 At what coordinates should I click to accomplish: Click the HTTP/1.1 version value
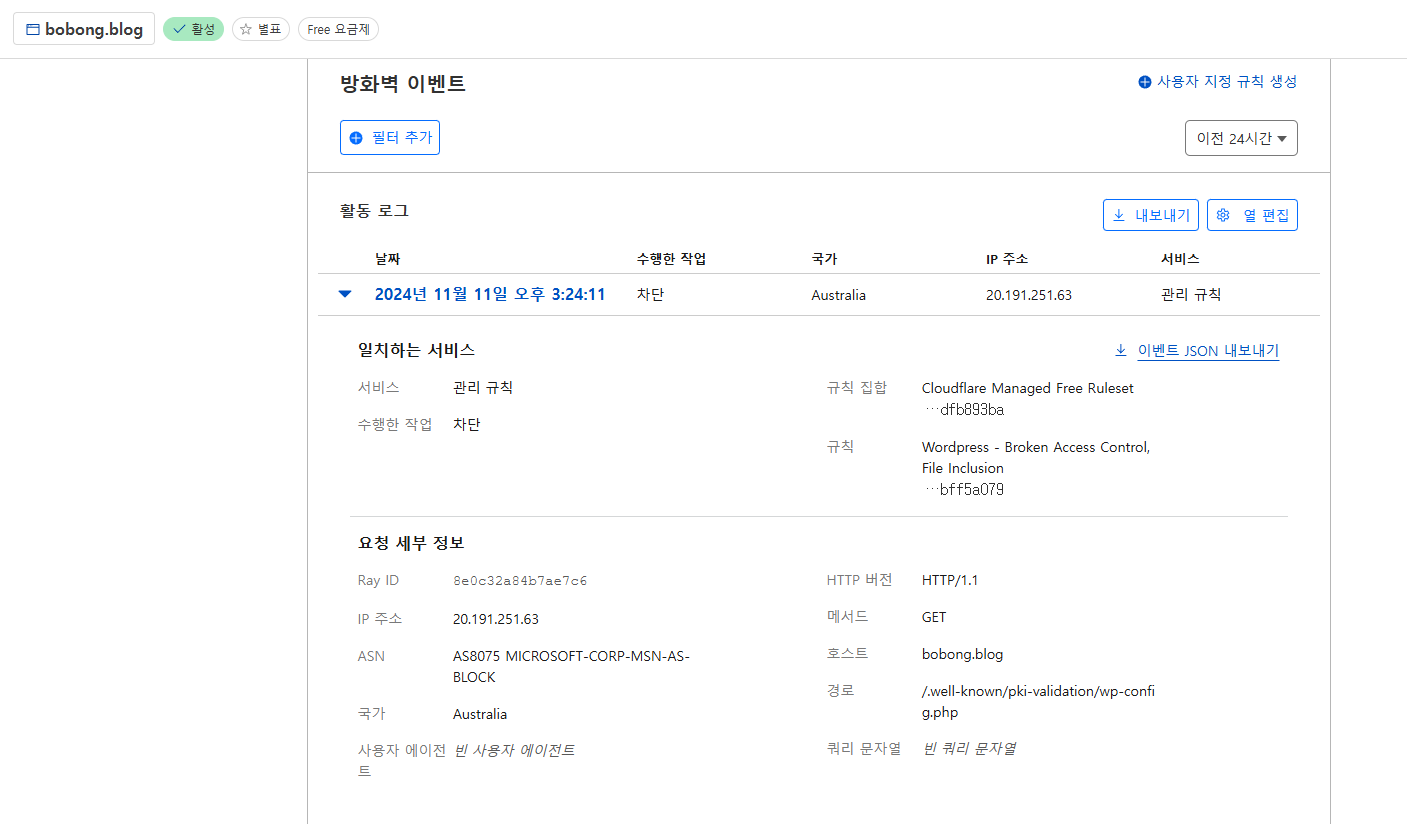pyautogui.click(x=950, y=580)
